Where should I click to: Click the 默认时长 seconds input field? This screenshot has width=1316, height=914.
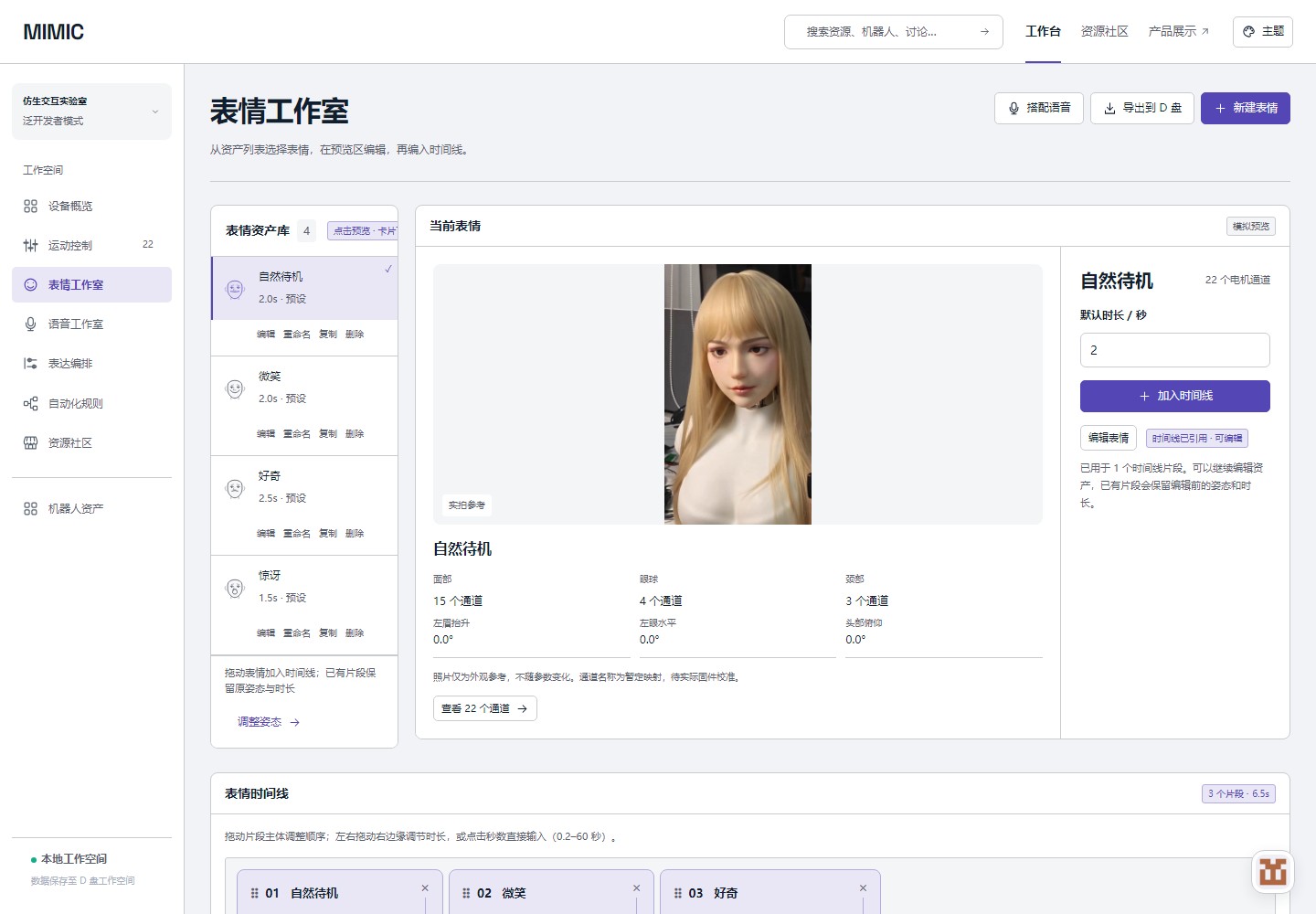[1175, 350]
